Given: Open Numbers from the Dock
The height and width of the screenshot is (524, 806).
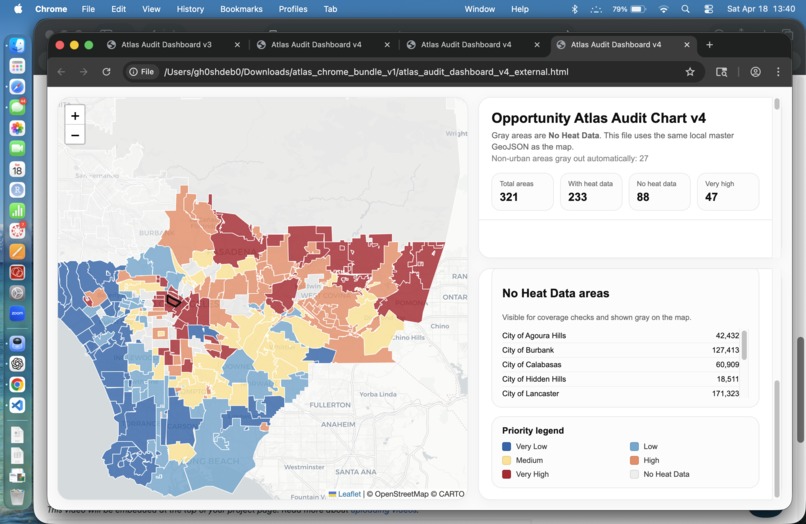Looking at the screenshot, I should click(x=17, y=210).
